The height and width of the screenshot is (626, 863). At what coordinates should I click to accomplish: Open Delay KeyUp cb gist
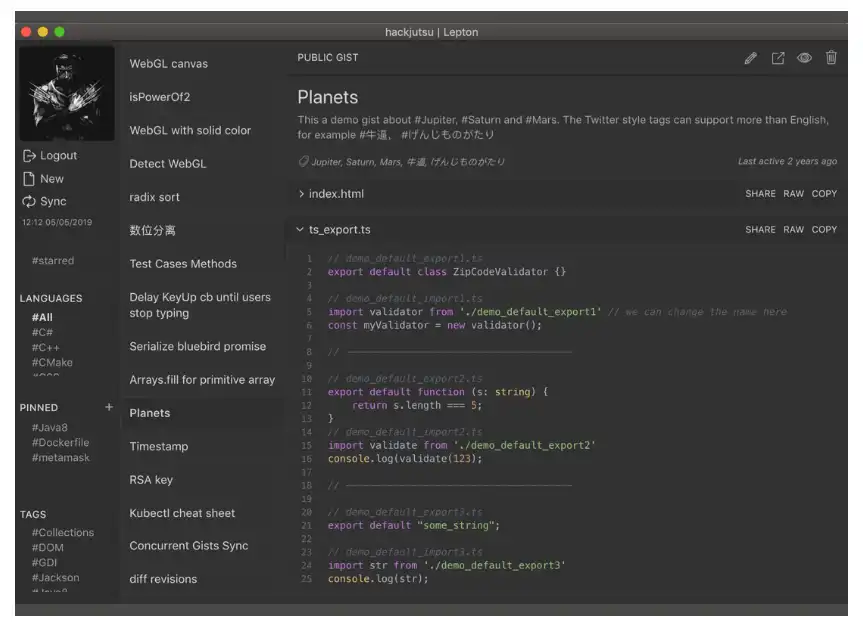(x=200, y=305)
